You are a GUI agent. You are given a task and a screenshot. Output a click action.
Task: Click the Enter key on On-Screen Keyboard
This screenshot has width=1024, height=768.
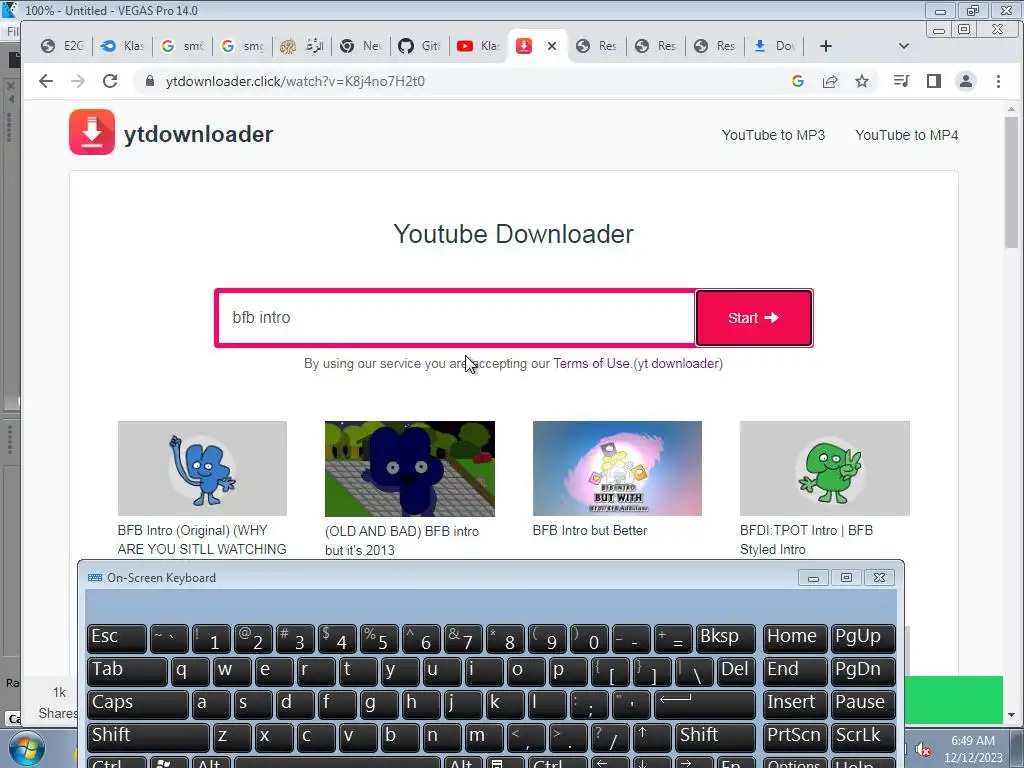pyautogui.click(x=705, y=704)
